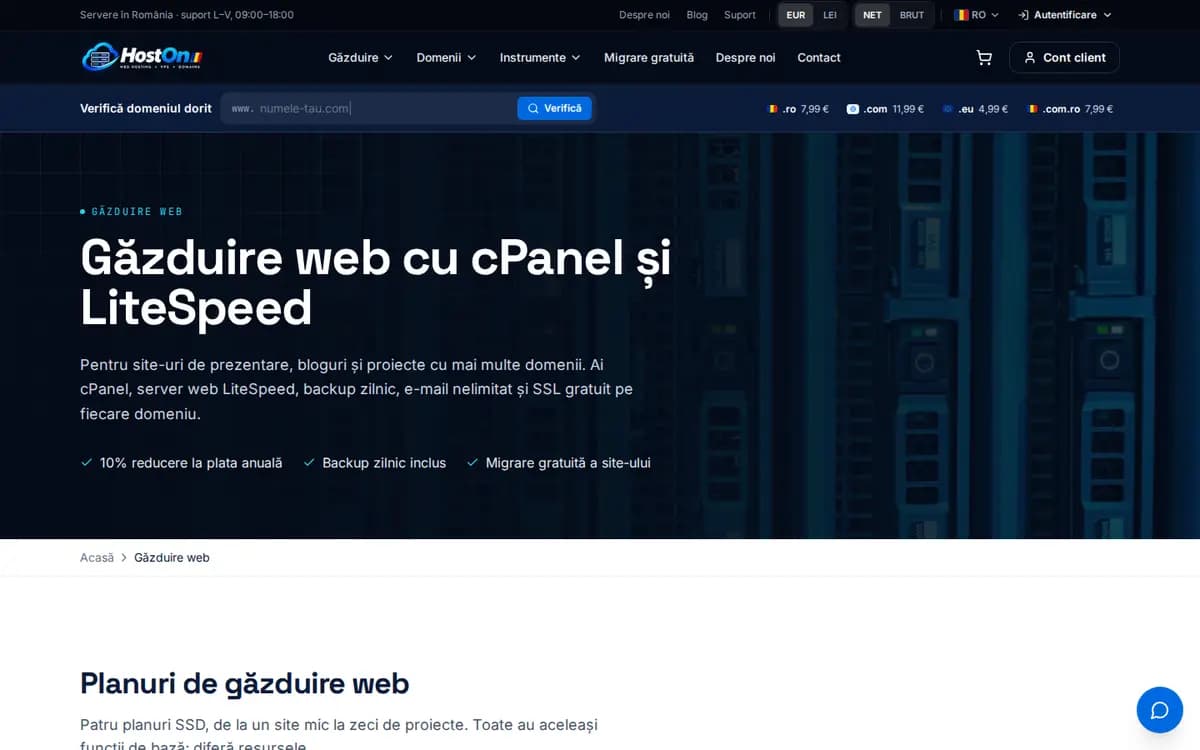1200x750 pixels.
Task: Click the 'Găzduire web' breadcrumb text
Action: click(x=172, y=558)
